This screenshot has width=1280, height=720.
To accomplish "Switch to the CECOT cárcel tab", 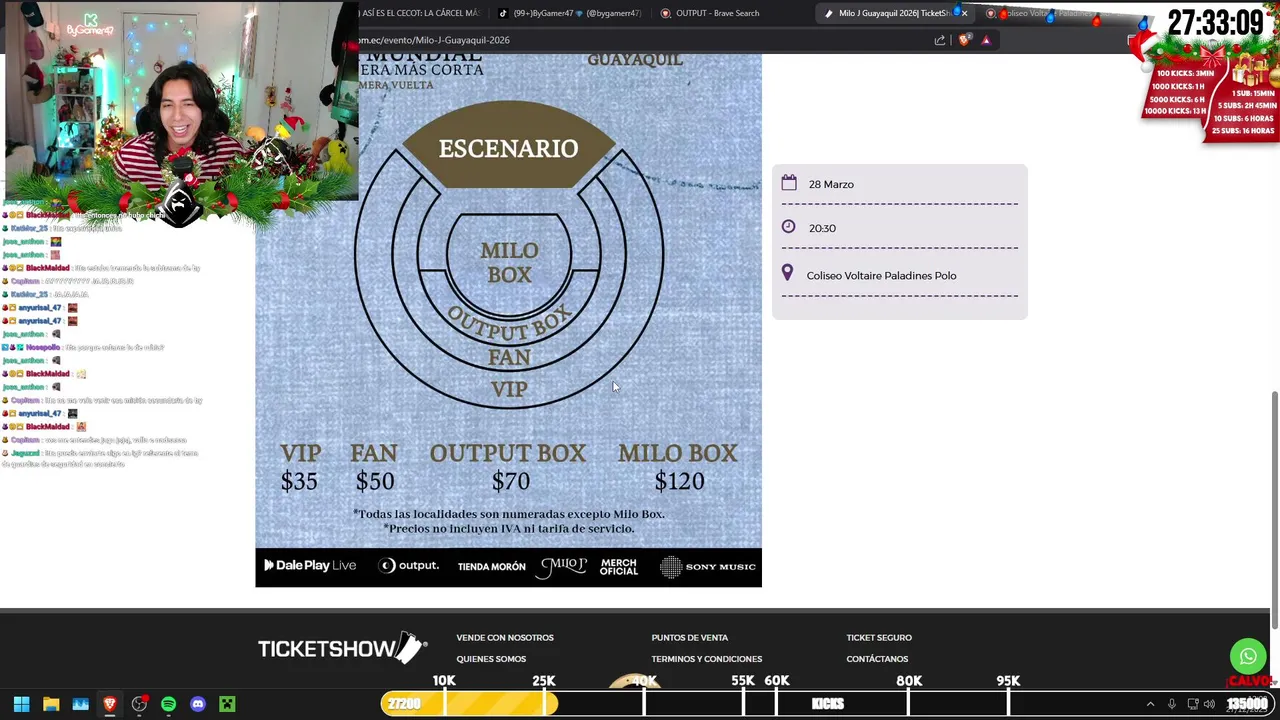I will [x=420, y=13].
